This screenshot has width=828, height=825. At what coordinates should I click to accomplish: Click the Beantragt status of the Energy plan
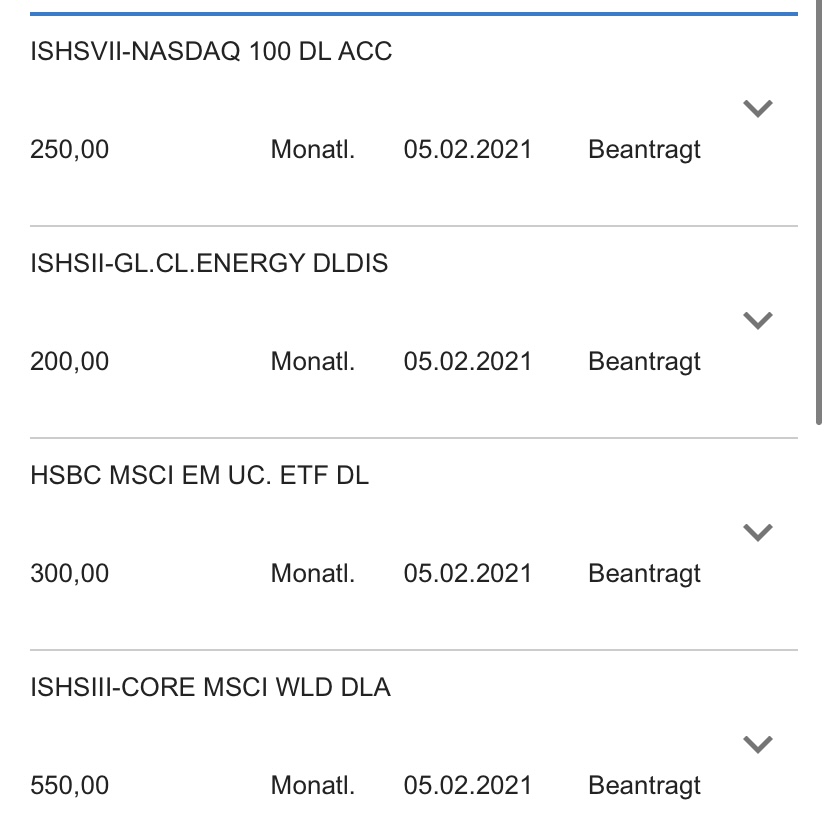(x=644, y=362)
